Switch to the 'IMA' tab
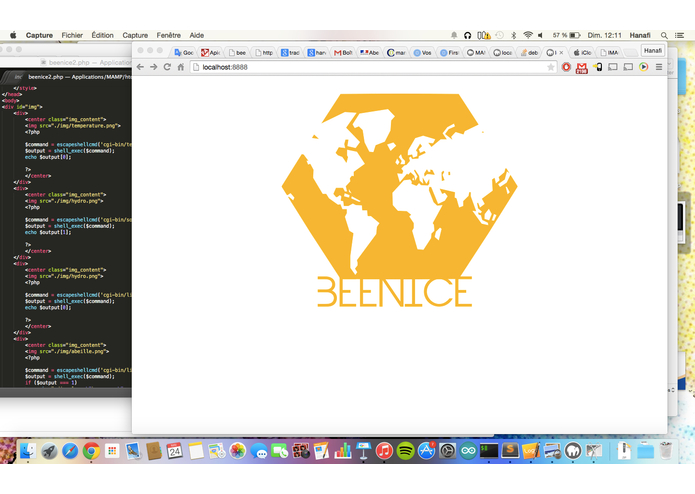Screen dimensions: 695x494 609,53
